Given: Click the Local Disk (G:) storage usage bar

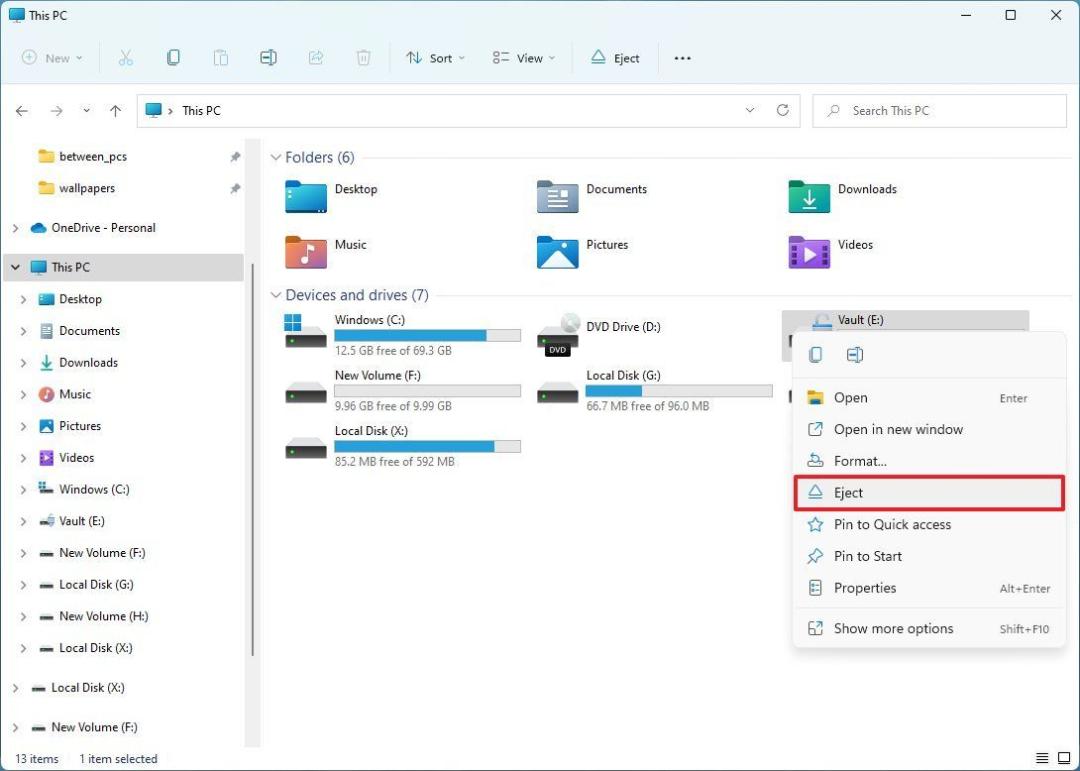Looking at the screenshot, I should coord(678,391).
